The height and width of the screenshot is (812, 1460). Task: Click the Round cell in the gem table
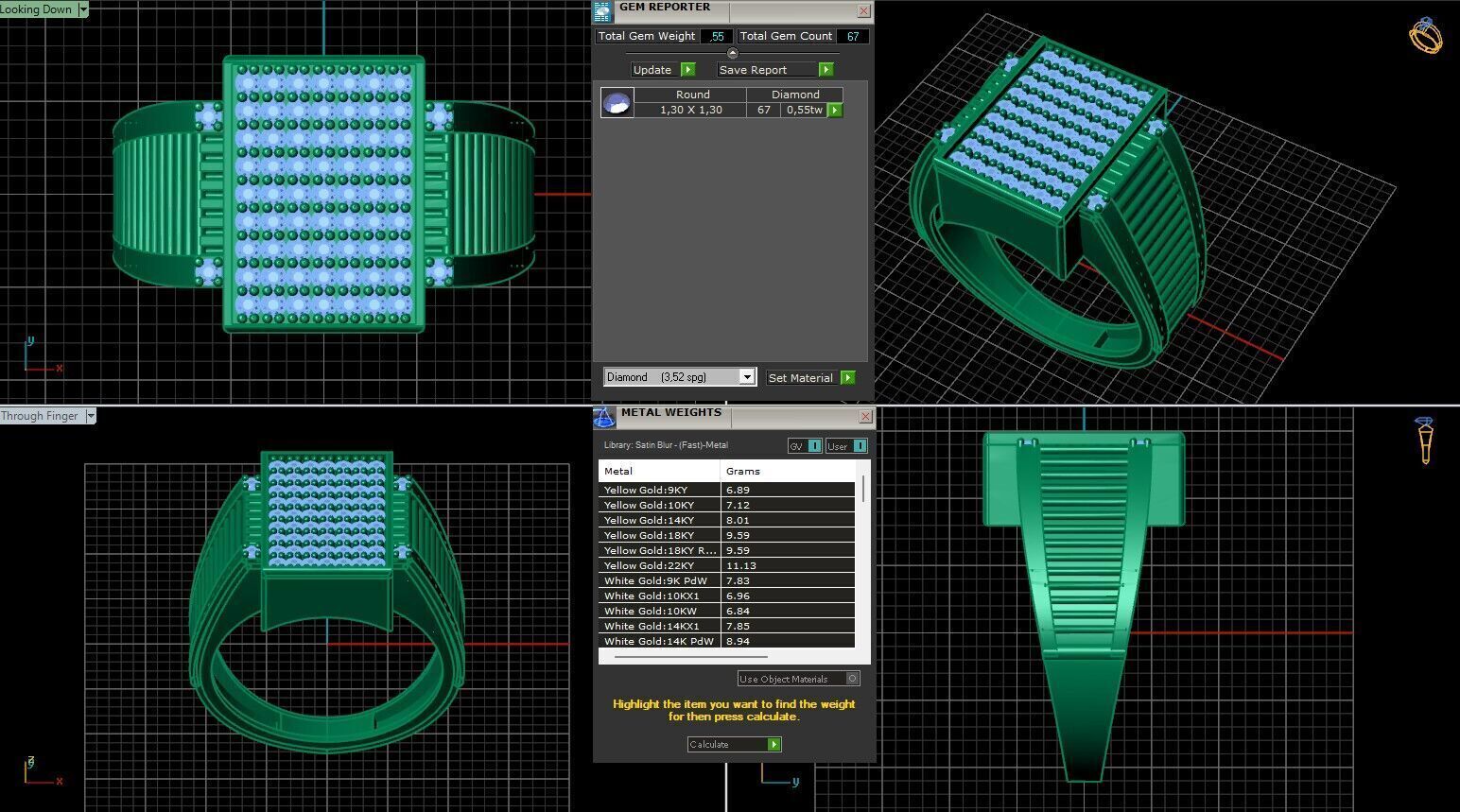pos(692,95)
